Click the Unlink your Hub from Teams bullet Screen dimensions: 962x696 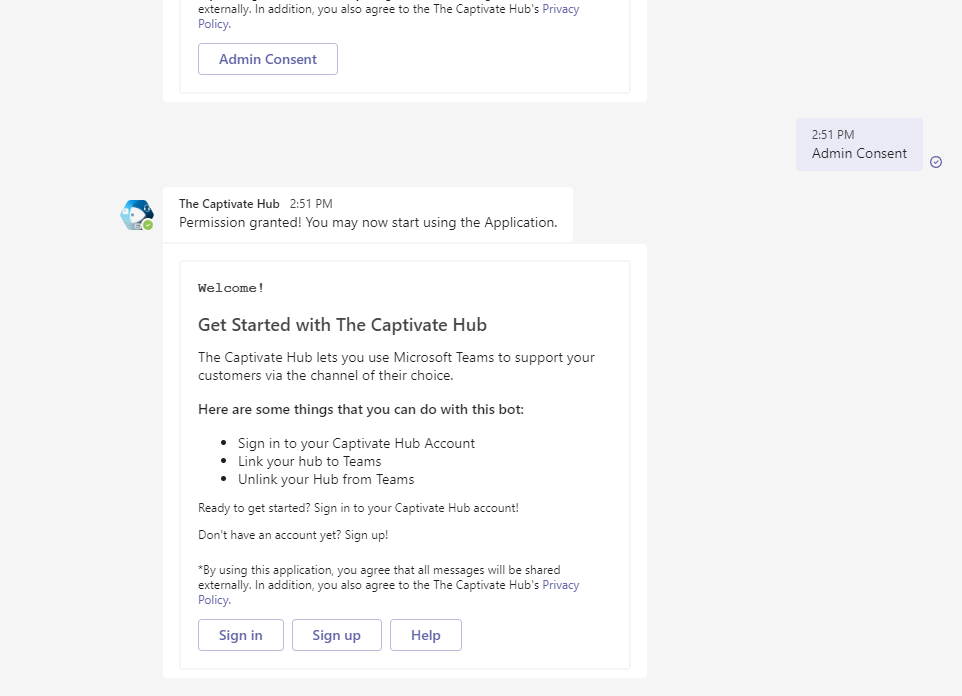[325, 479]
